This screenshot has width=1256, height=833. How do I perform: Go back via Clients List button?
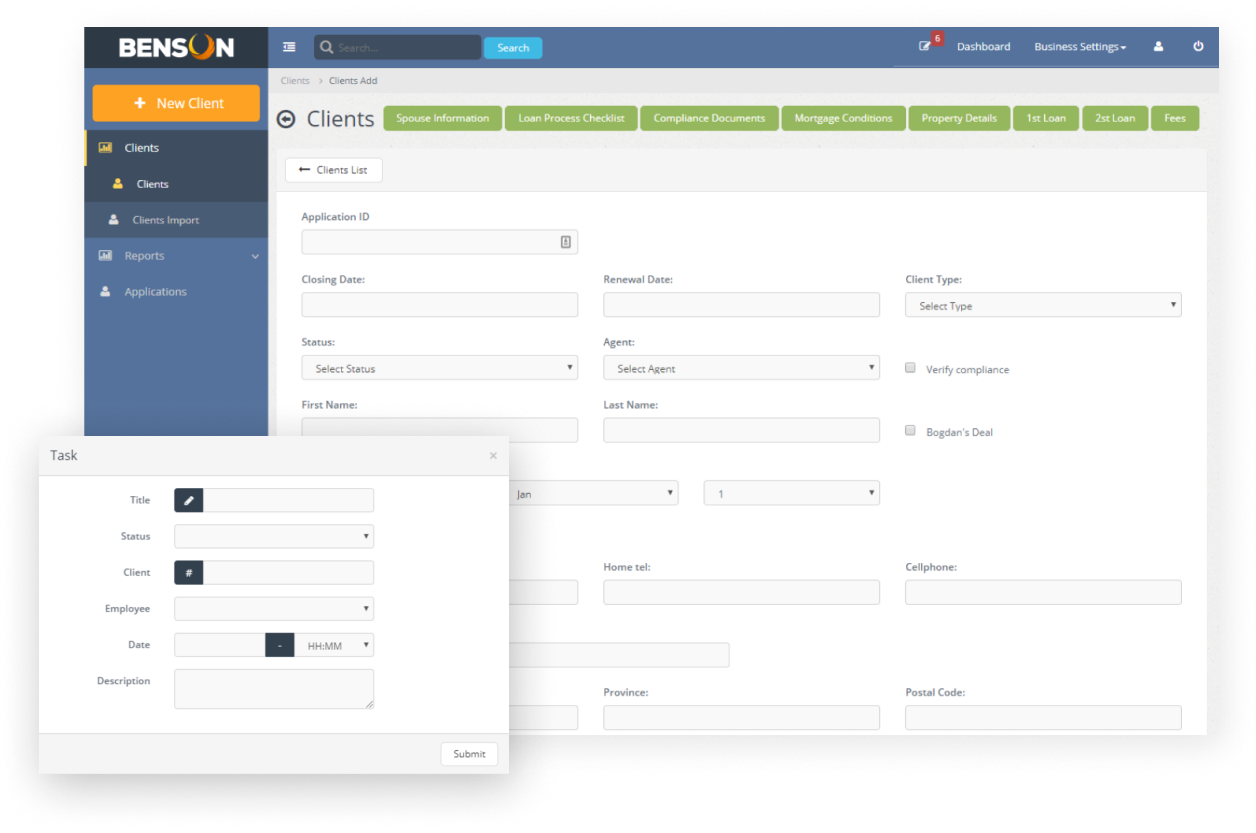(333, 170)
